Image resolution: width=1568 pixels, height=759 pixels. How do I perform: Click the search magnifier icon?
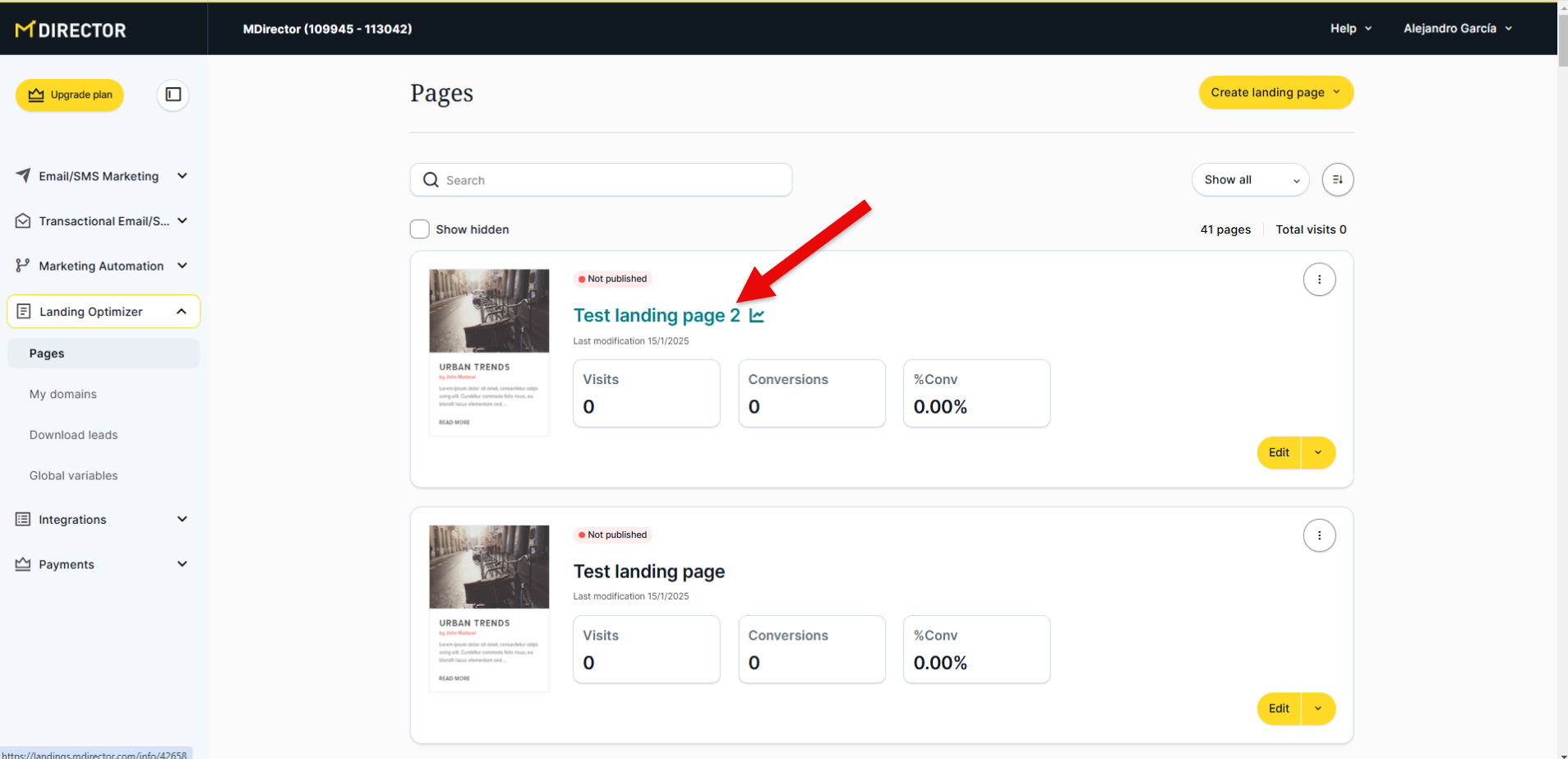click(x=431, y=180)
